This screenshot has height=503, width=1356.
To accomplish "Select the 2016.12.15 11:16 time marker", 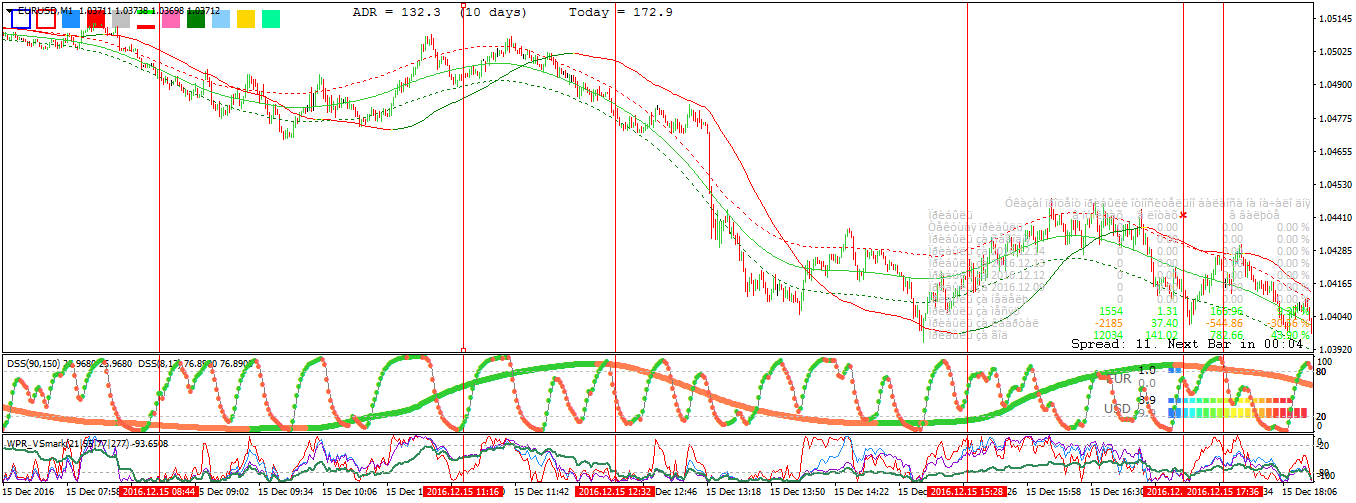I will 462,492.
